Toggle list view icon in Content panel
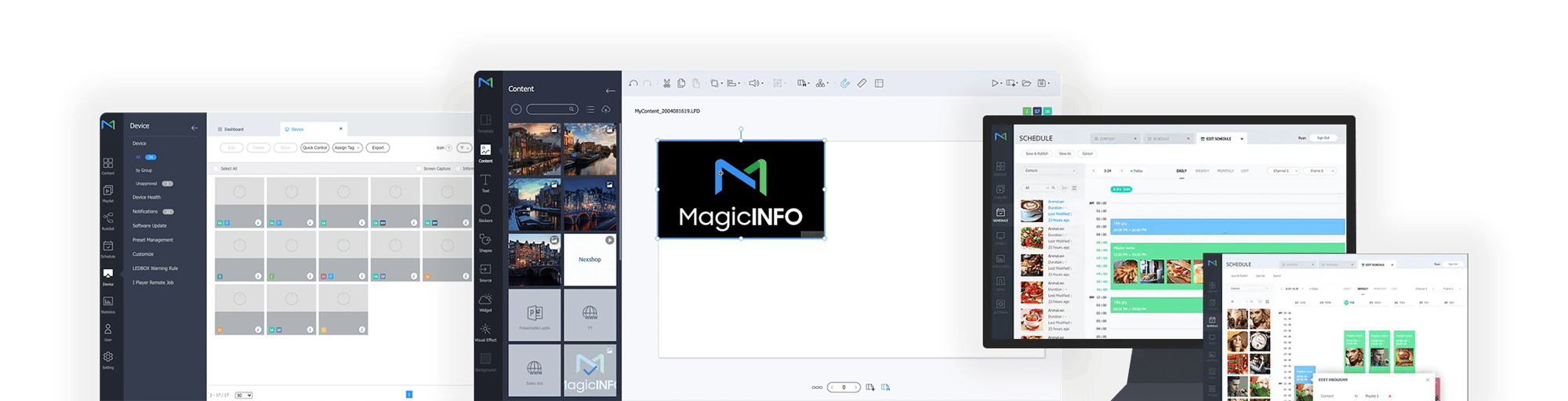 (590, 109)
